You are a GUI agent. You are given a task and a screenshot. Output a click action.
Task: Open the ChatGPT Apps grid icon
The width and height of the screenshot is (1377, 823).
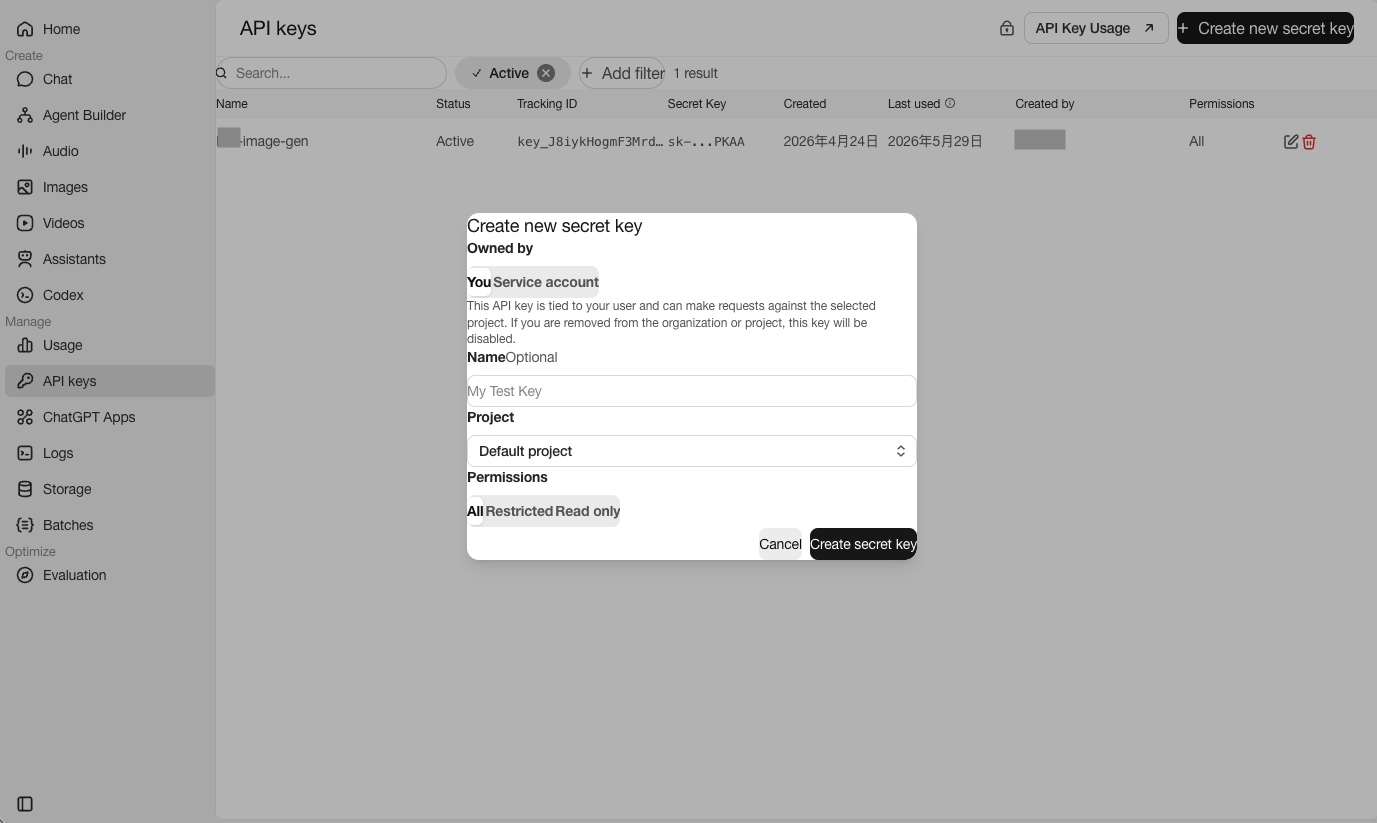coord(25,417)
